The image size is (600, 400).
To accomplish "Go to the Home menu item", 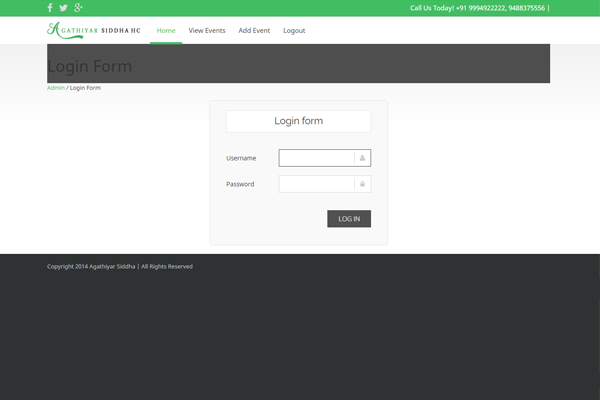I will coord(166,31).
